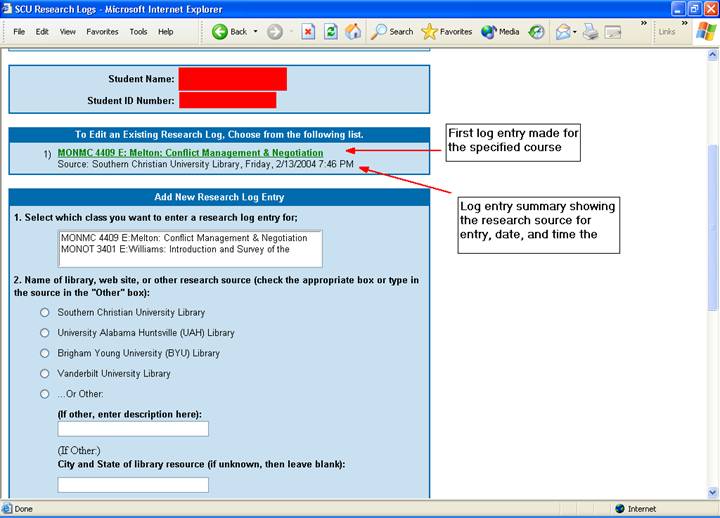Open the MONMC 4409 Conflict Management log link
The width and height of the screenshot is (720, 518).
coord(190,153)
